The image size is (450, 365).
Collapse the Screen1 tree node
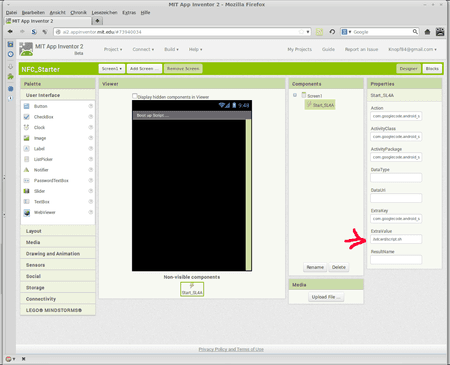coord(295,95)
